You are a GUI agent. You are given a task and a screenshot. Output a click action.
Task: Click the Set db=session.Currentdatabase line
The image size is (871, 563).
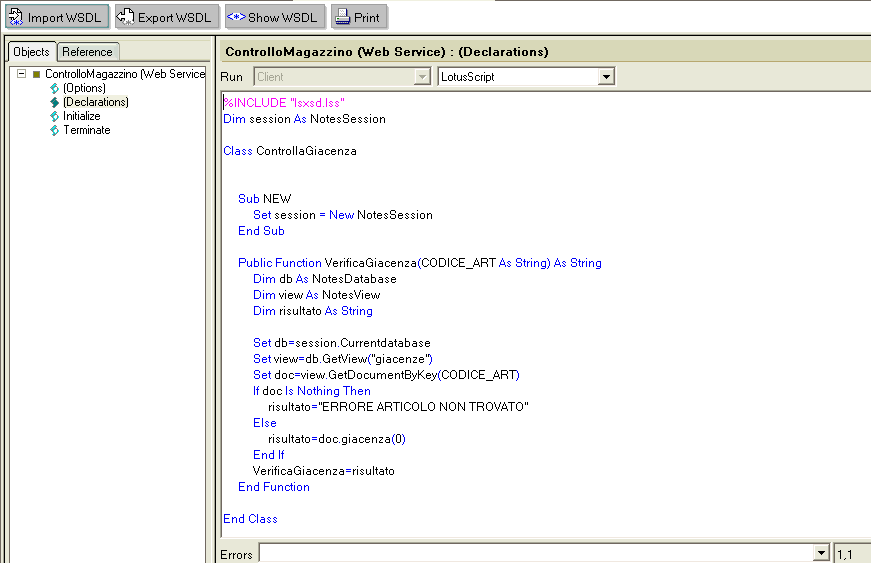point(342,343)
